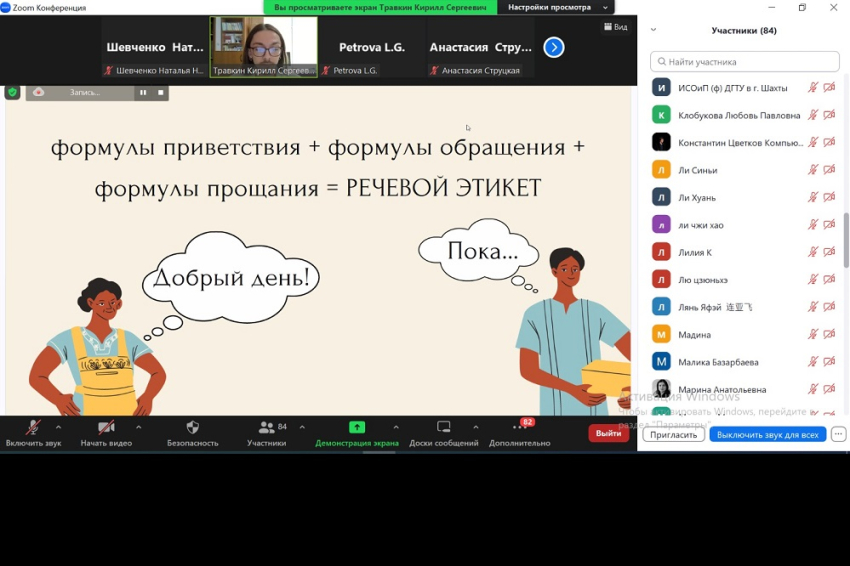Pause the recording indicator
This screenshot has height=566, width=850.
143,92
